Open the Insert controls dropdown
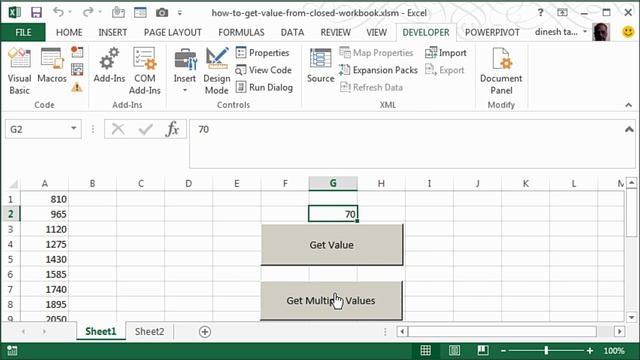The height and width of the screenshot is (360, 640). (184, 71)
